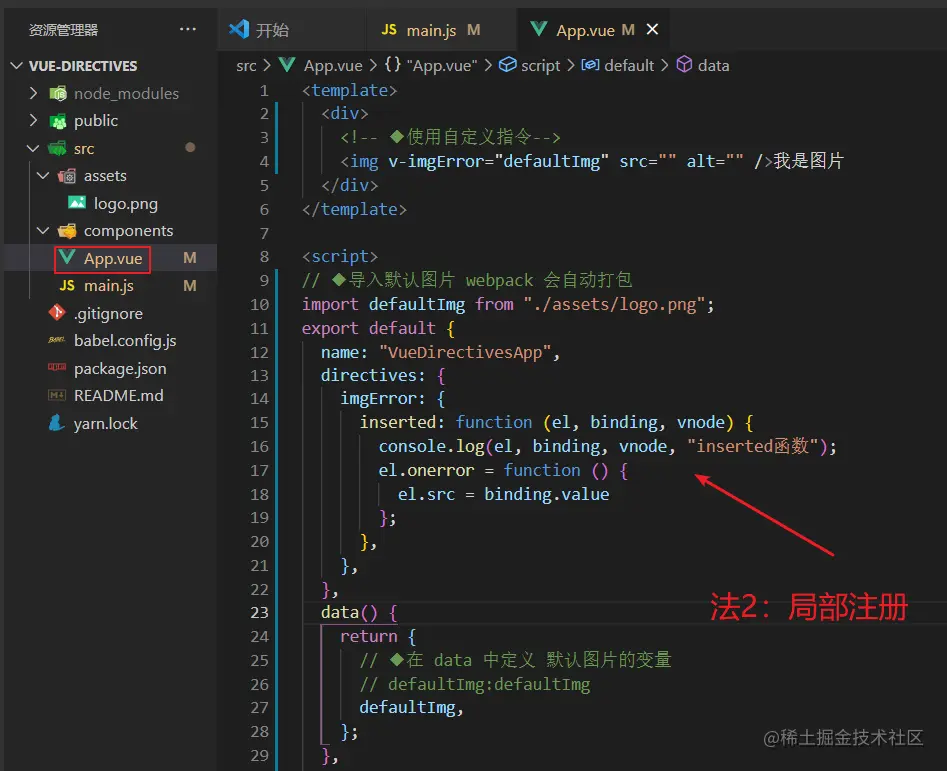Expand the node_modules folder chevron
Image resolution: width=947 pixels, height=771 pixels.
34,93
